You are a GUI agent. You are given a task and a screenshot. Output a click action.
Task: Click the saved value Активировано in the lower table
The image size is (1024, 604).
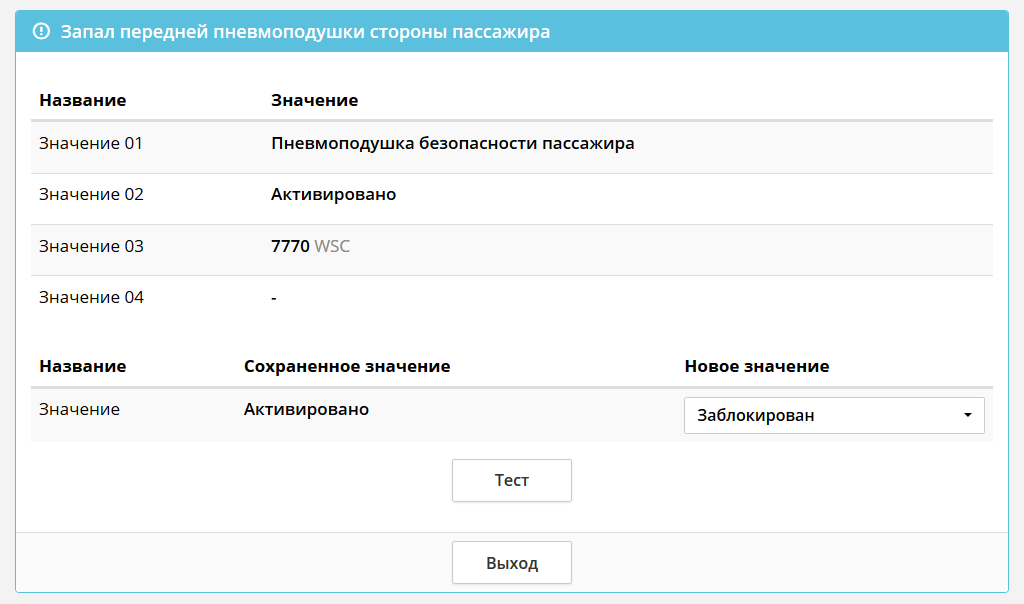306,409
